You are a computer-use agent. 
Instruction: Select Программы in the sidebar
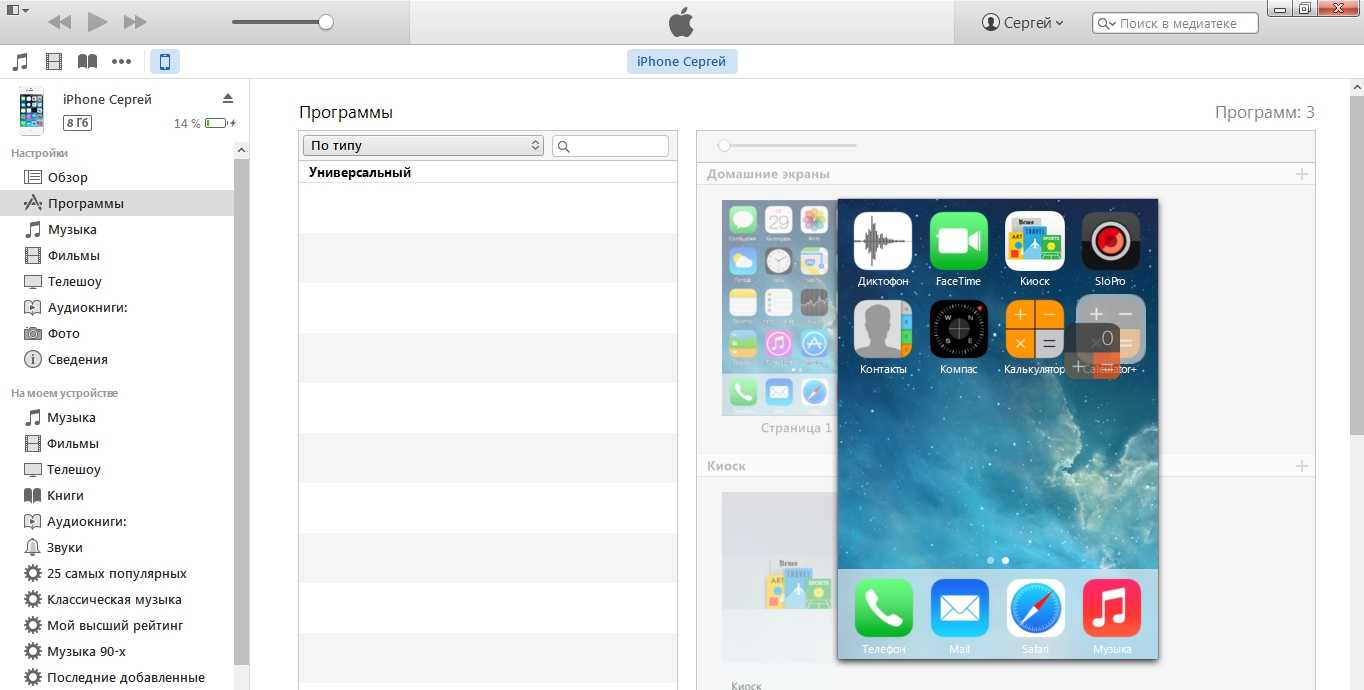tap(117, 203)
